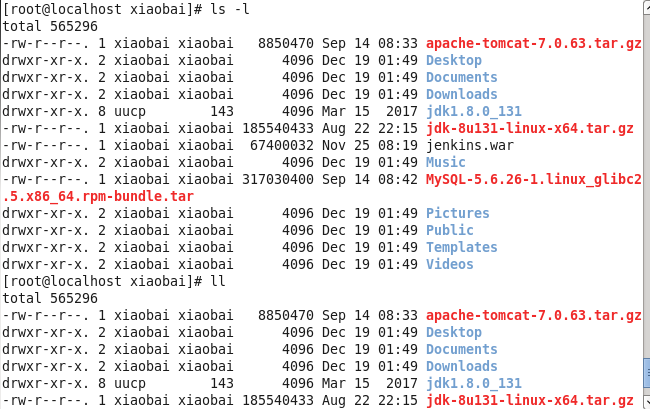650x409 pixels.
Task: Select Documents in the first listing
Action: [x=461, y=77]
